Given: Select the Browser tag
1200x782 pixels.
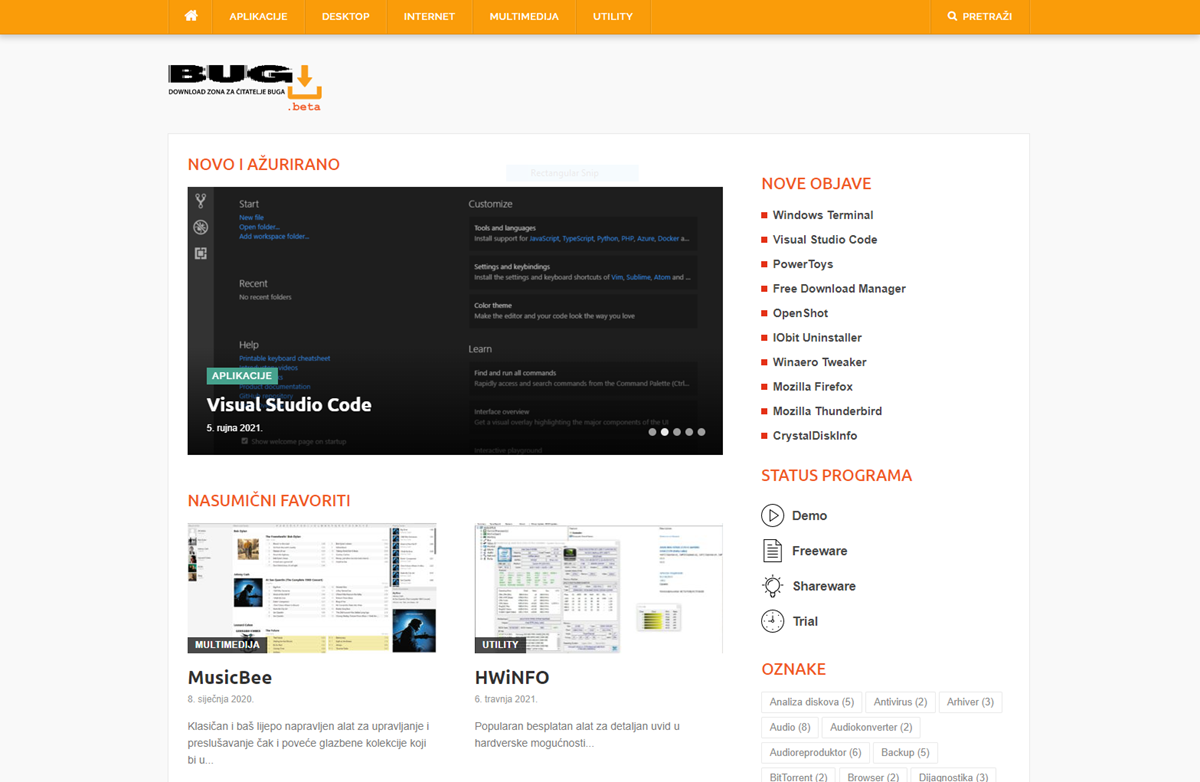Looking at the screenshot, I should (873, 777).
